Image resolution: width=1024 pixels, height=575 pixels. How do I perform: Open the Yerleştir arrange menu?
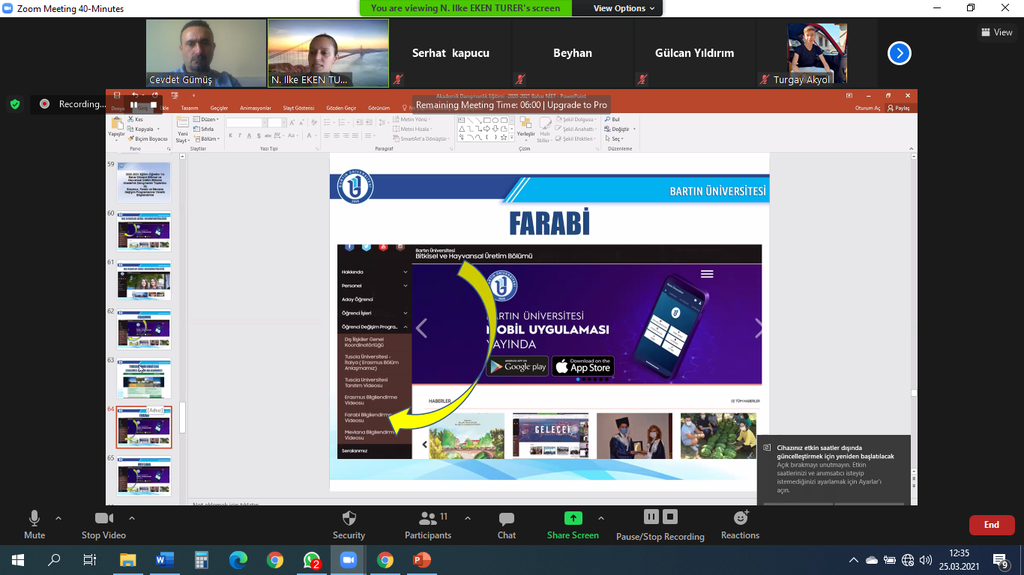click(x=526, y=128)
